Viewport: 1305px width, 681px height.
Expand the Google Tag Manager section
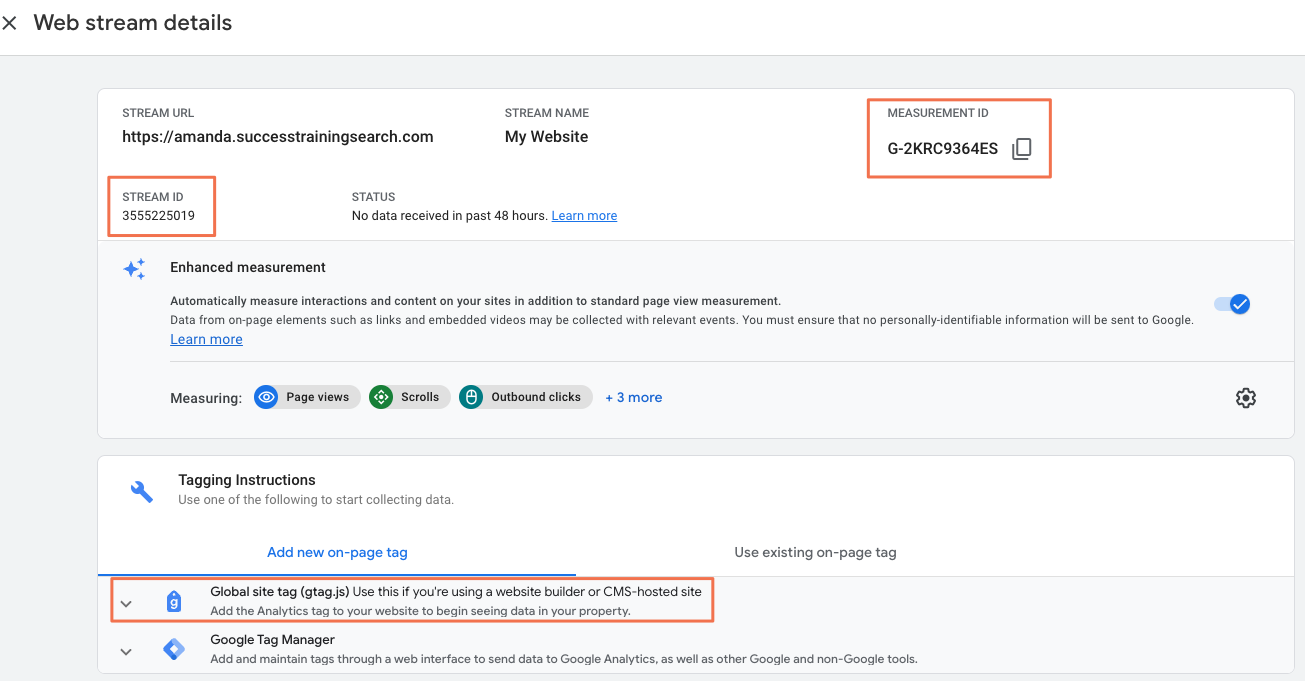pyautogui.click(x=126, y=652)
